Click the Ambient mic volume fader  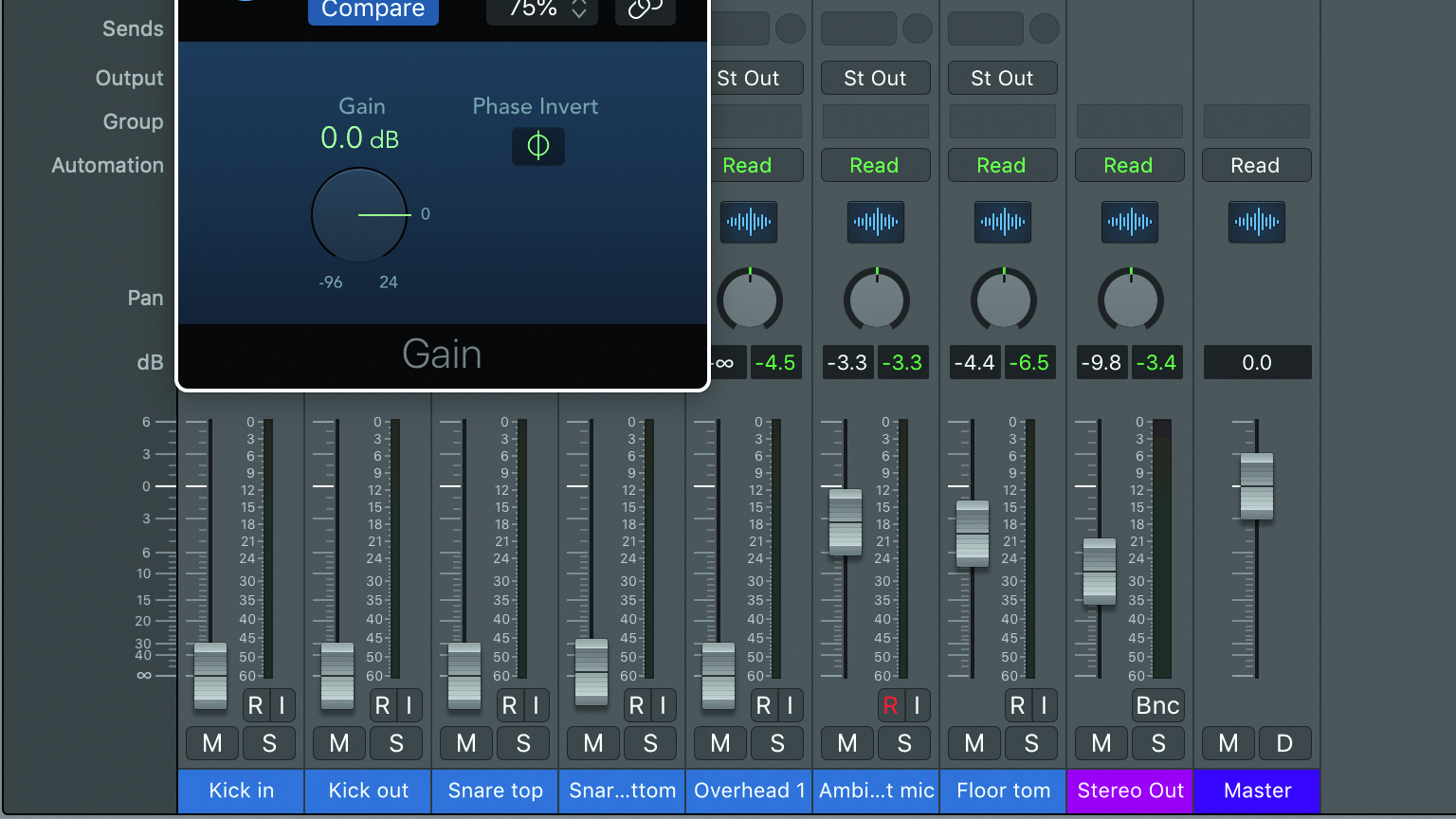click(x=846, y=522)
